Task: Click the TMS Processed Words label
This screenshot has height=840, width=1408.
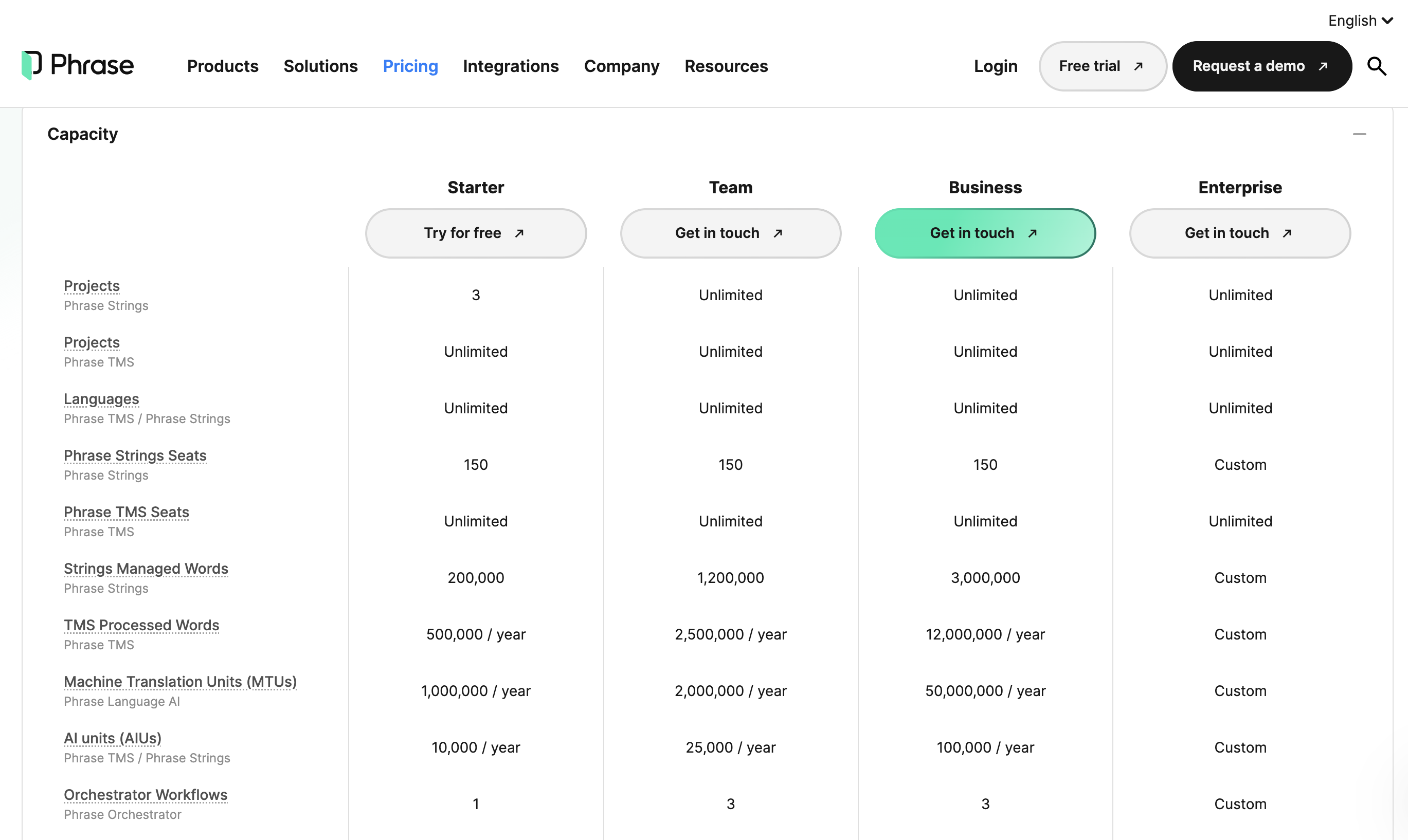Action: [x=141, y=626]
